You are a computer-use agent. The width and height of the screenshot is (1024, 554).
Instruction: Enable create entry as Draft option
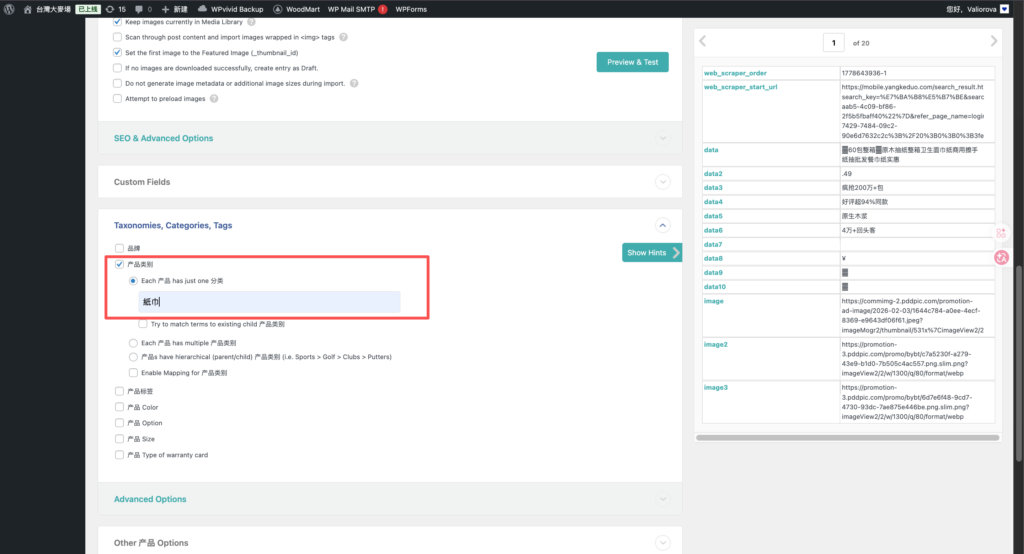pos(118,68)
